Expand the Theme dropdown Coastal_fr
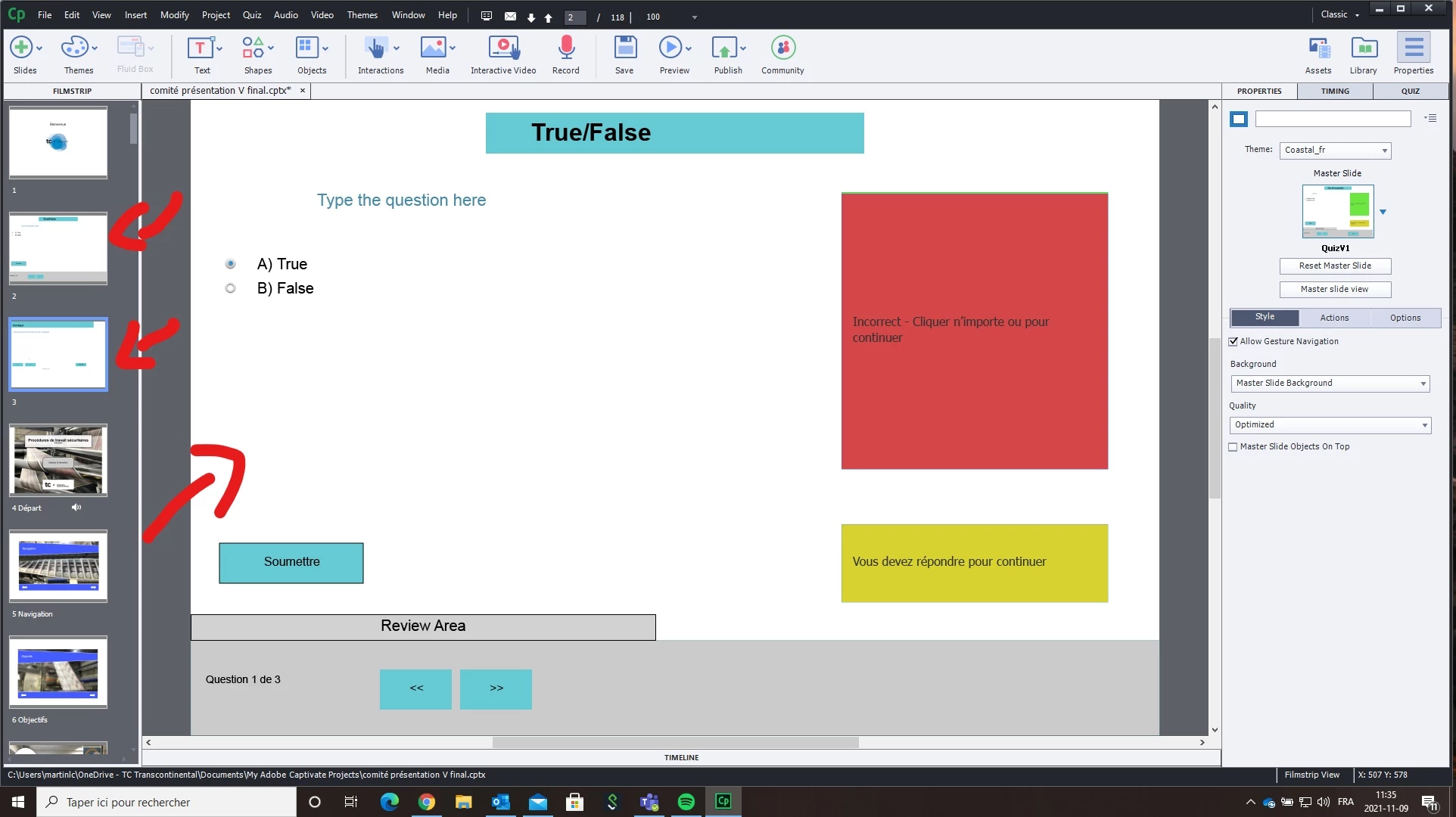 click(1336, 151)
